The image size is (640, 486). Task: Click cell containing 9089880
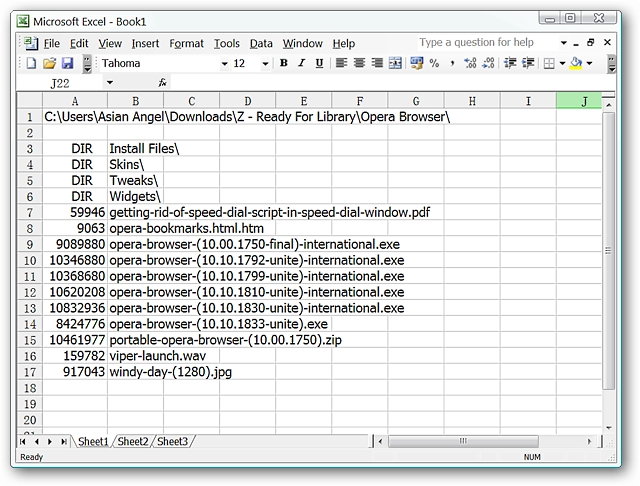(75, 244)
